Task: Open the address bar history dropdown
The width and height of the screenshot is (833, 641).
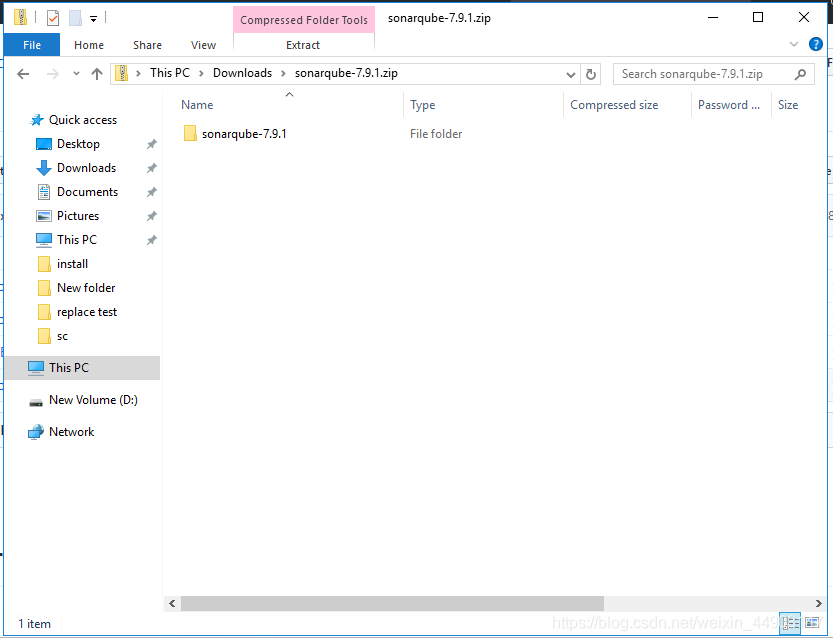Action: tap(571, 74)
